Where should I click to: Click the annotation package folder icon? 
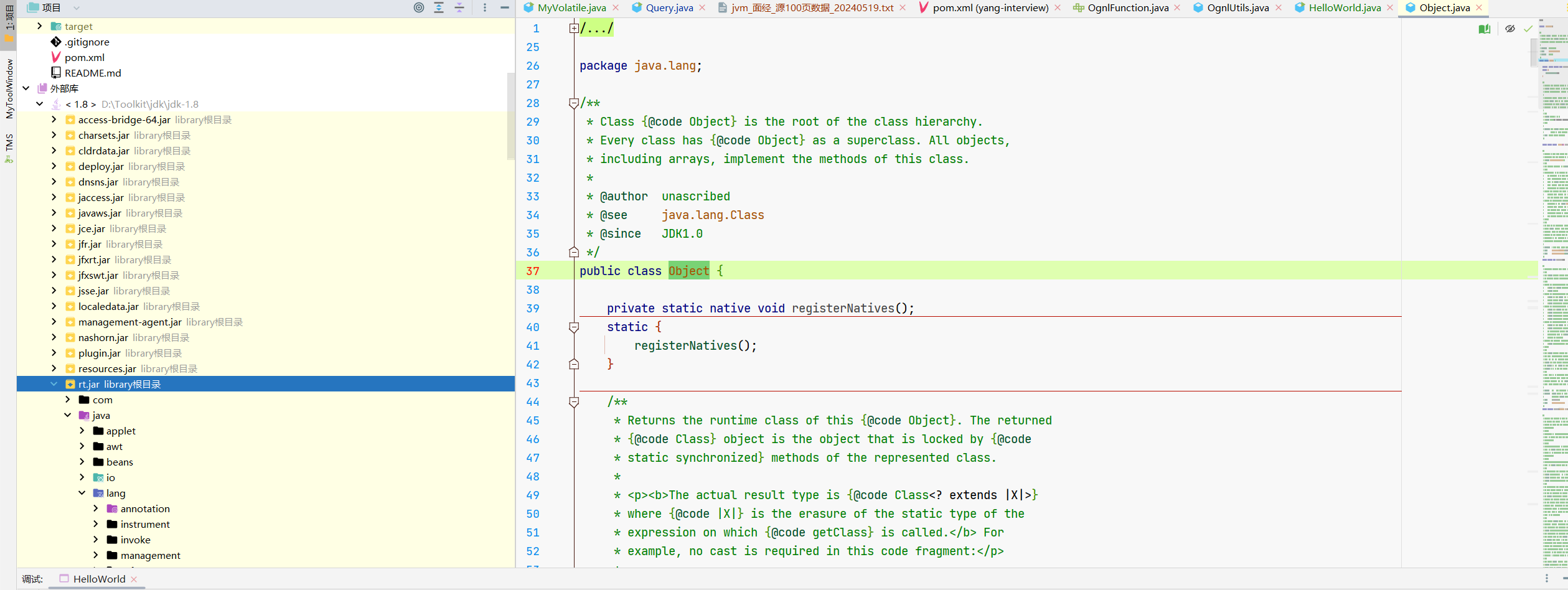pyautogui.click(x=112, y=508)
